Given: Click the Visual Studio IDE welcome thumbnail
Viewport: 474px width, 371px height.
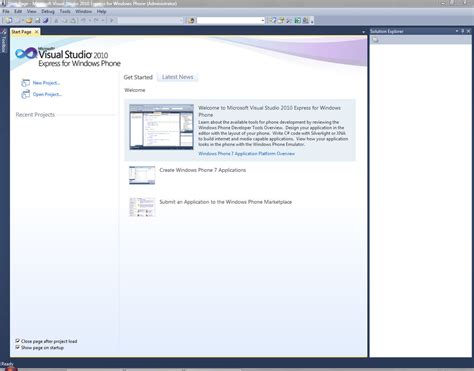Looking at the screenshot, I should tap(161, 127).
